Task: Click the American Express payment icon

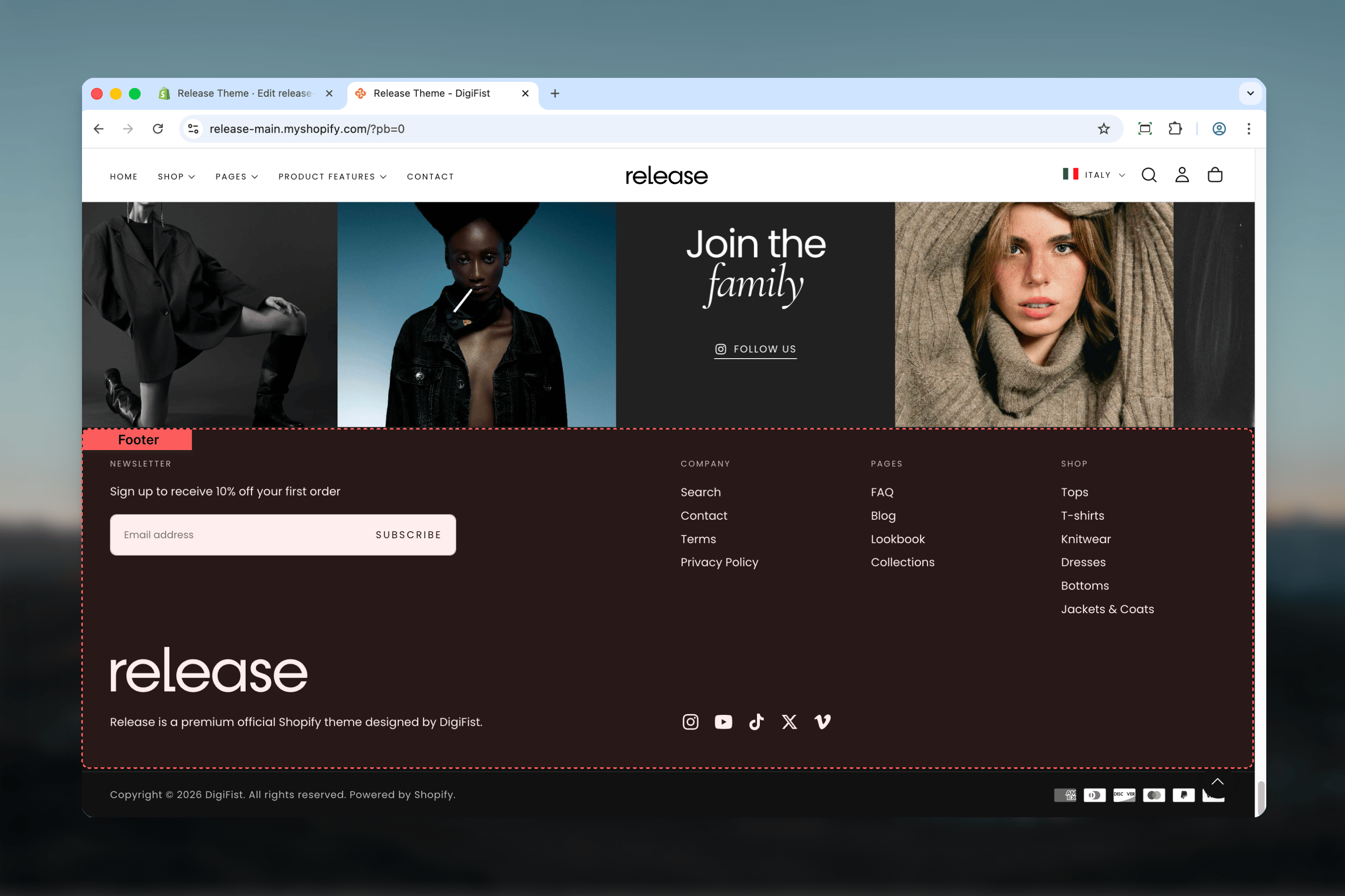Action: pyautogui.click(x=1065, y=795)
